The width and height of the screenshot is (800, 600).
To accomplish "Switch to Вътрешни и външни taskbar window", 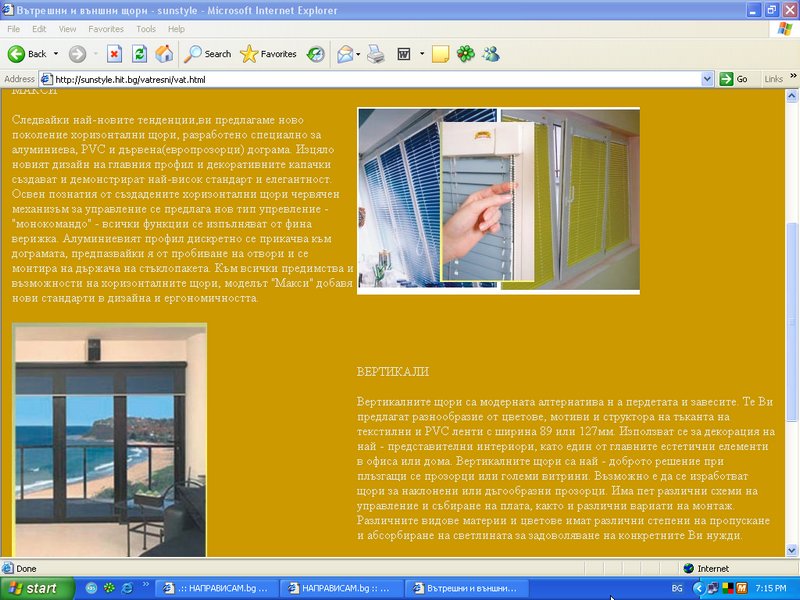I will click(x=466, y=588).
